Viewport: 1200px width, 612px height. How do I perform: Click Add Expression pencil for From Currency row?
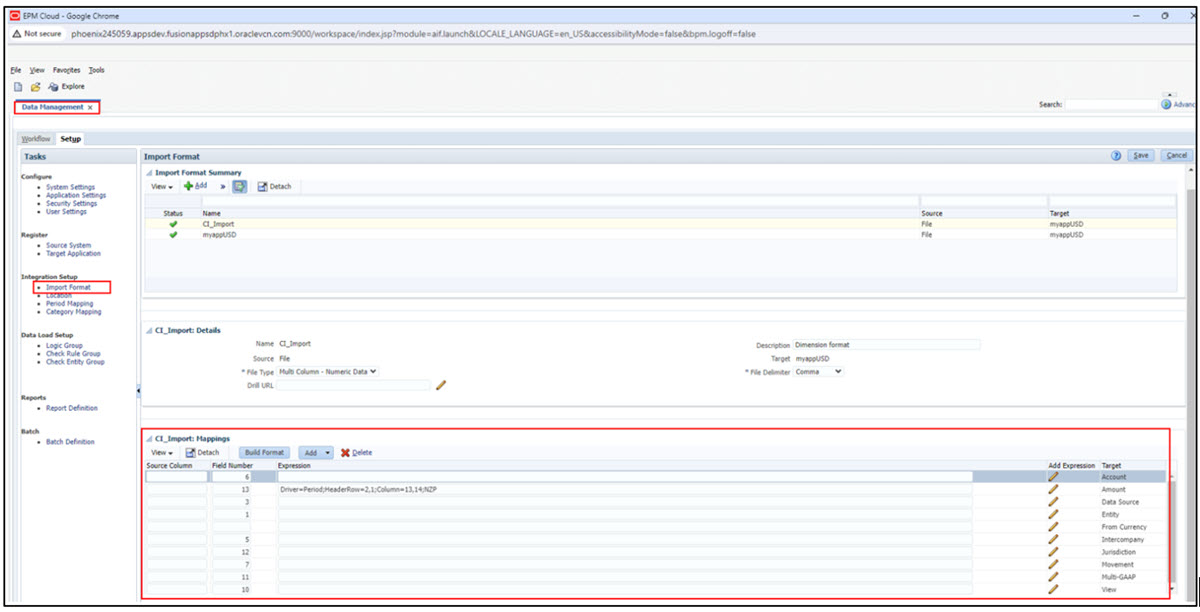point(1052,527)
